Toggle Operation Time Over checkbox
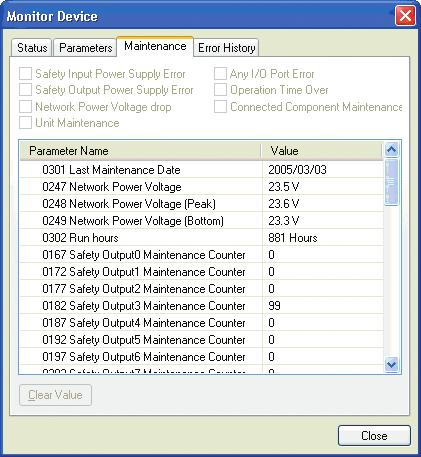421x457 pixels. tap(220, 90)
